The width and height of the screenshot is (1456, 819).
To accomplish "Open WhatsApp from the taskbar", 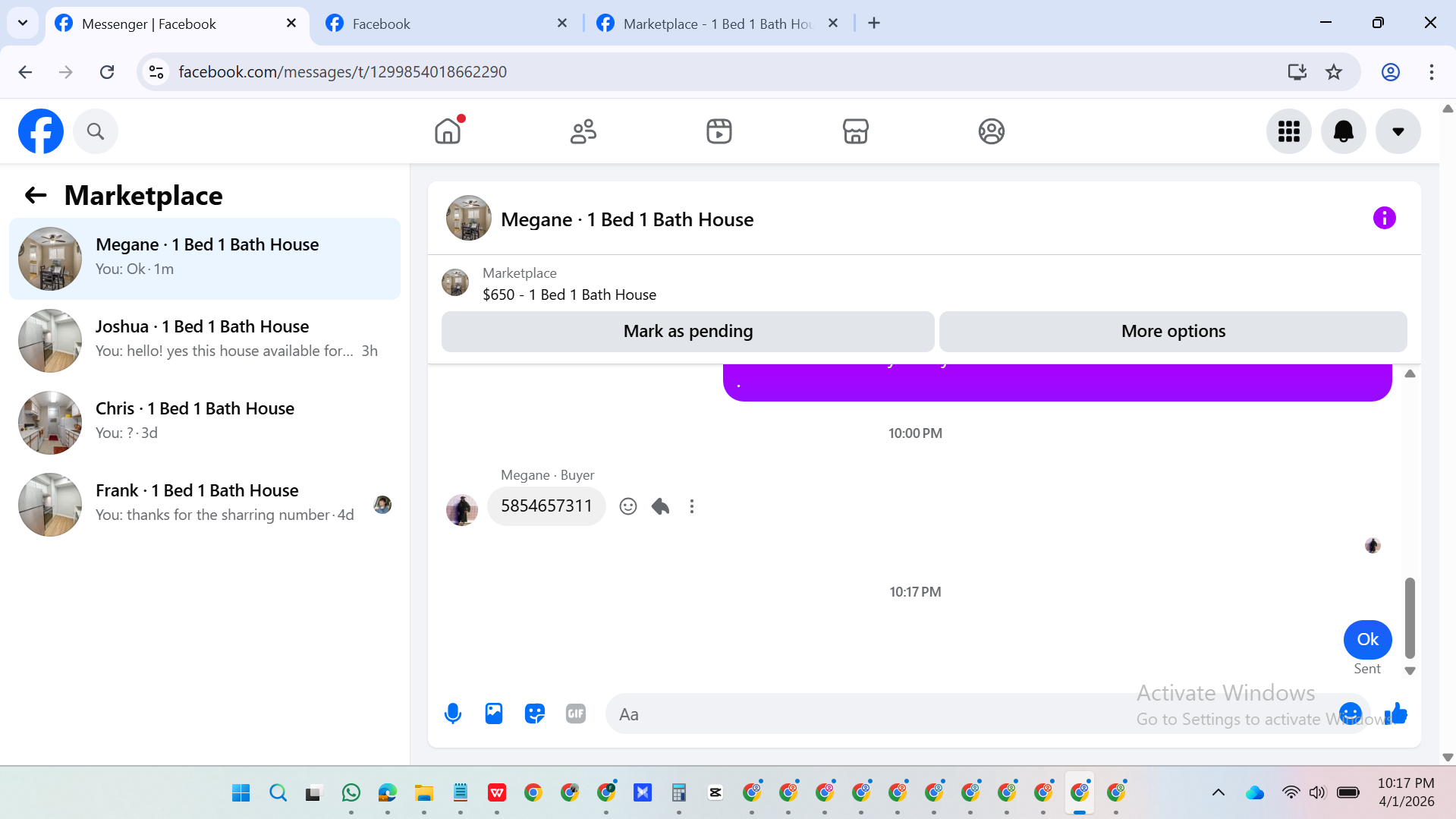I will tap(351, 792).
